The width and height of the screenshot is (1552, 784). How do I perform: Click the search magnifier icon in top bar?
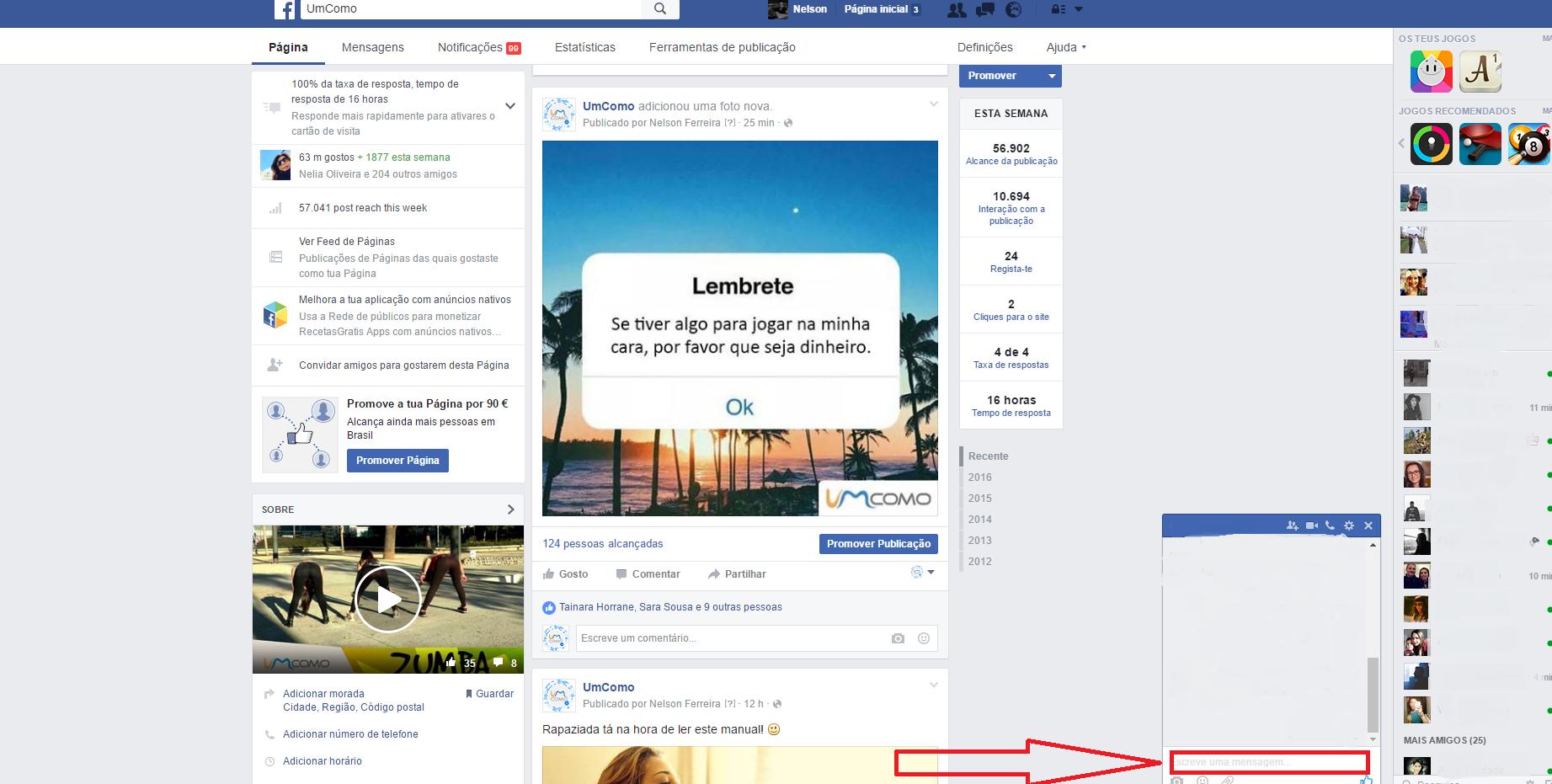click(x=660, y=9)
